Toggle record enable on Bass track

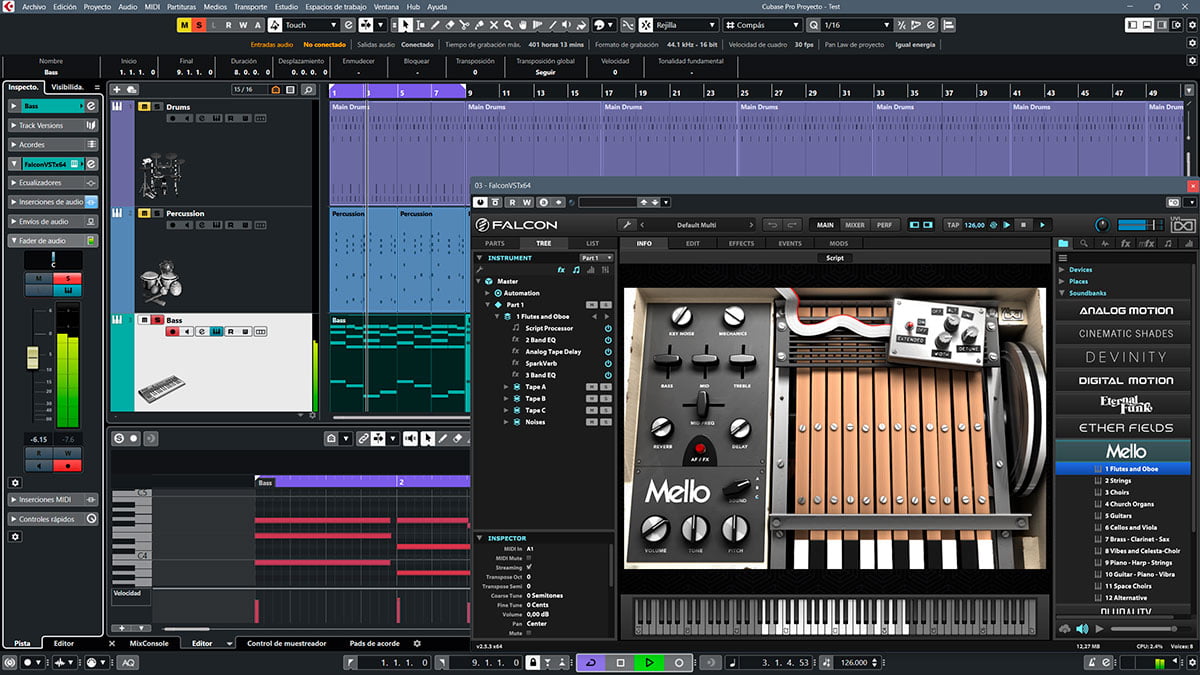(172, 331)
